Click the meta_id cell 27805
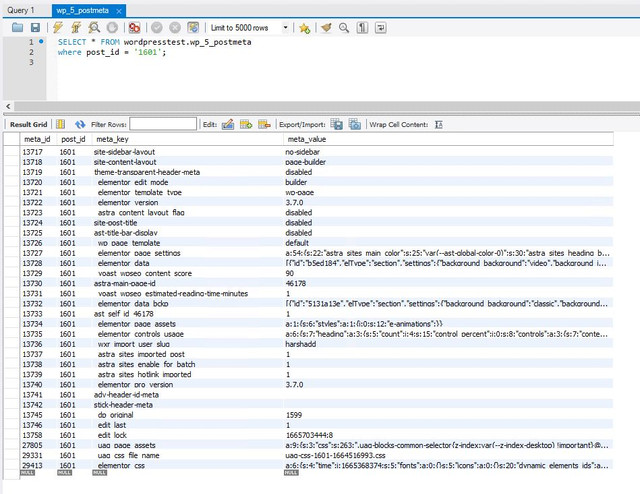The height and width of the screenshot is (494, 640). pos(38,445)
